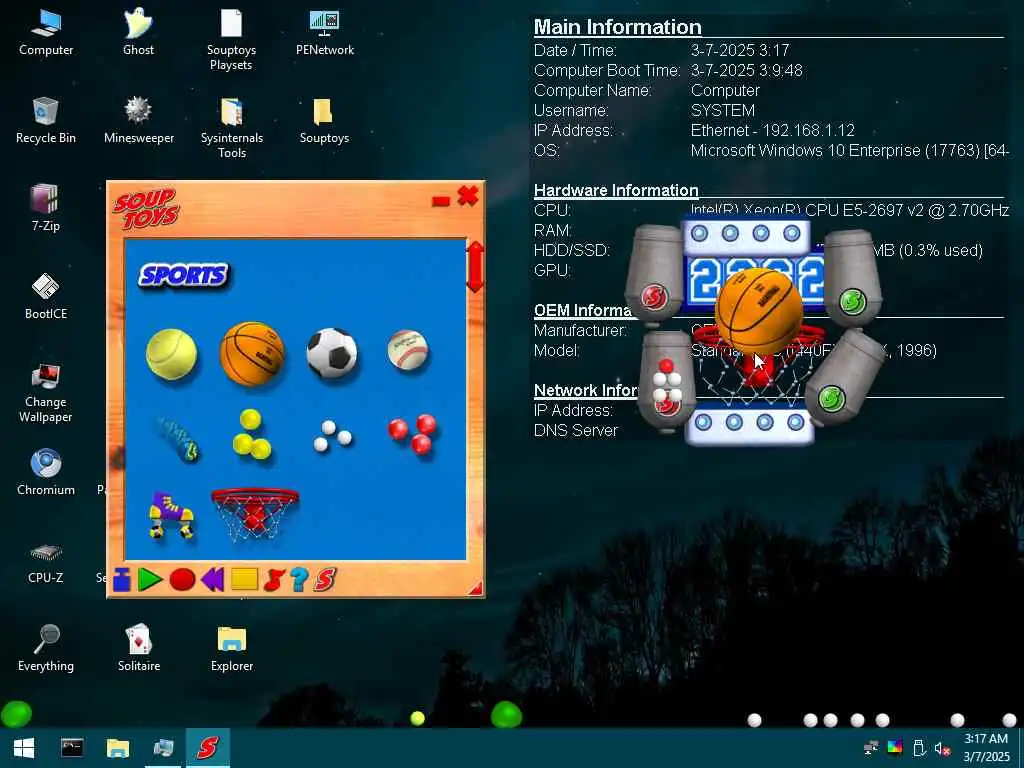Image resolution: width=1024 pixels, height=768 pixels.
Task: Select the Recycle Bin icon
Action: 46,121
